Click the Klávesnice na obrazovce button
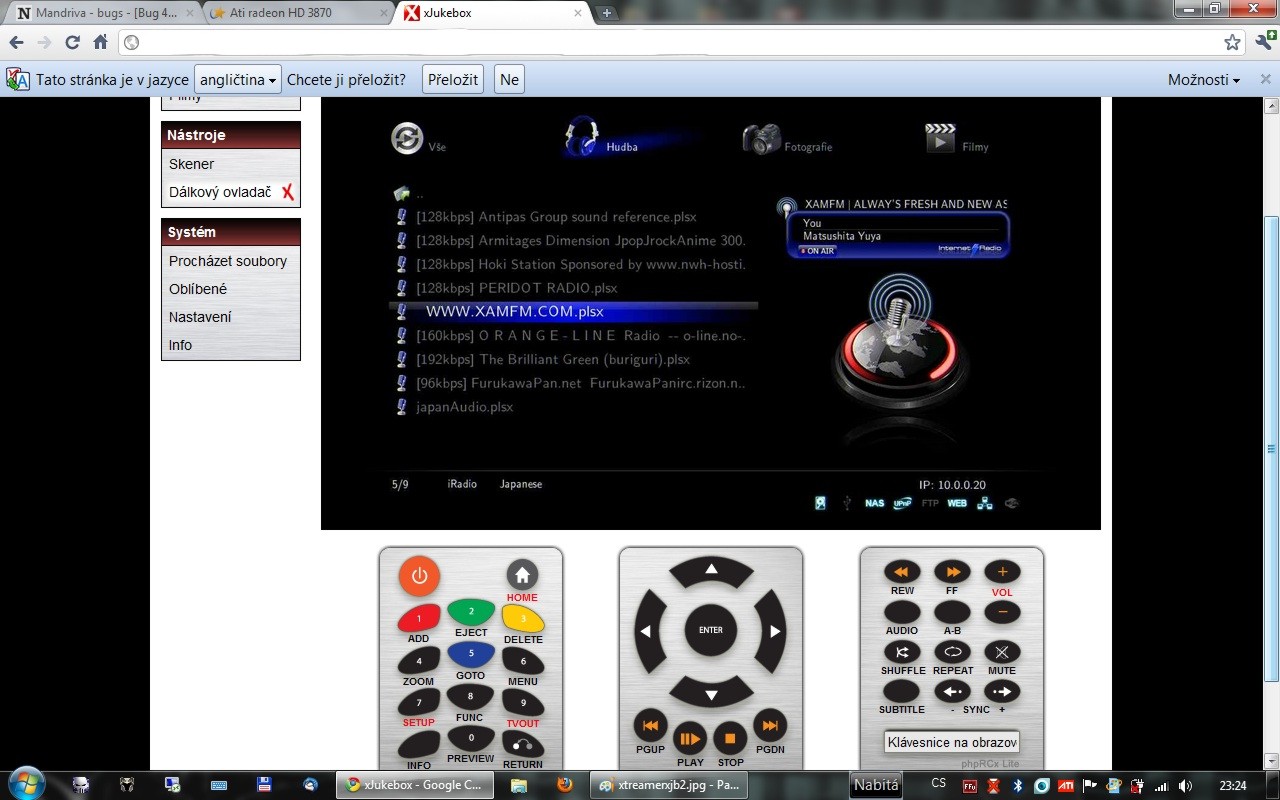This screenshot has height=800, width=1280. click(x=952, y=742)
